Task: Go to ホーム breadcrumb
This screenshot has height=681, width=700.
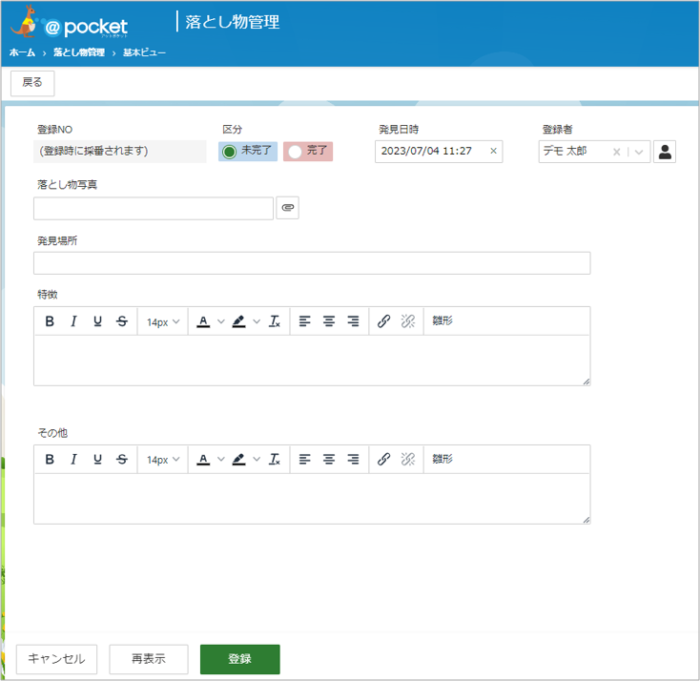Action: [x=22, y=53]
